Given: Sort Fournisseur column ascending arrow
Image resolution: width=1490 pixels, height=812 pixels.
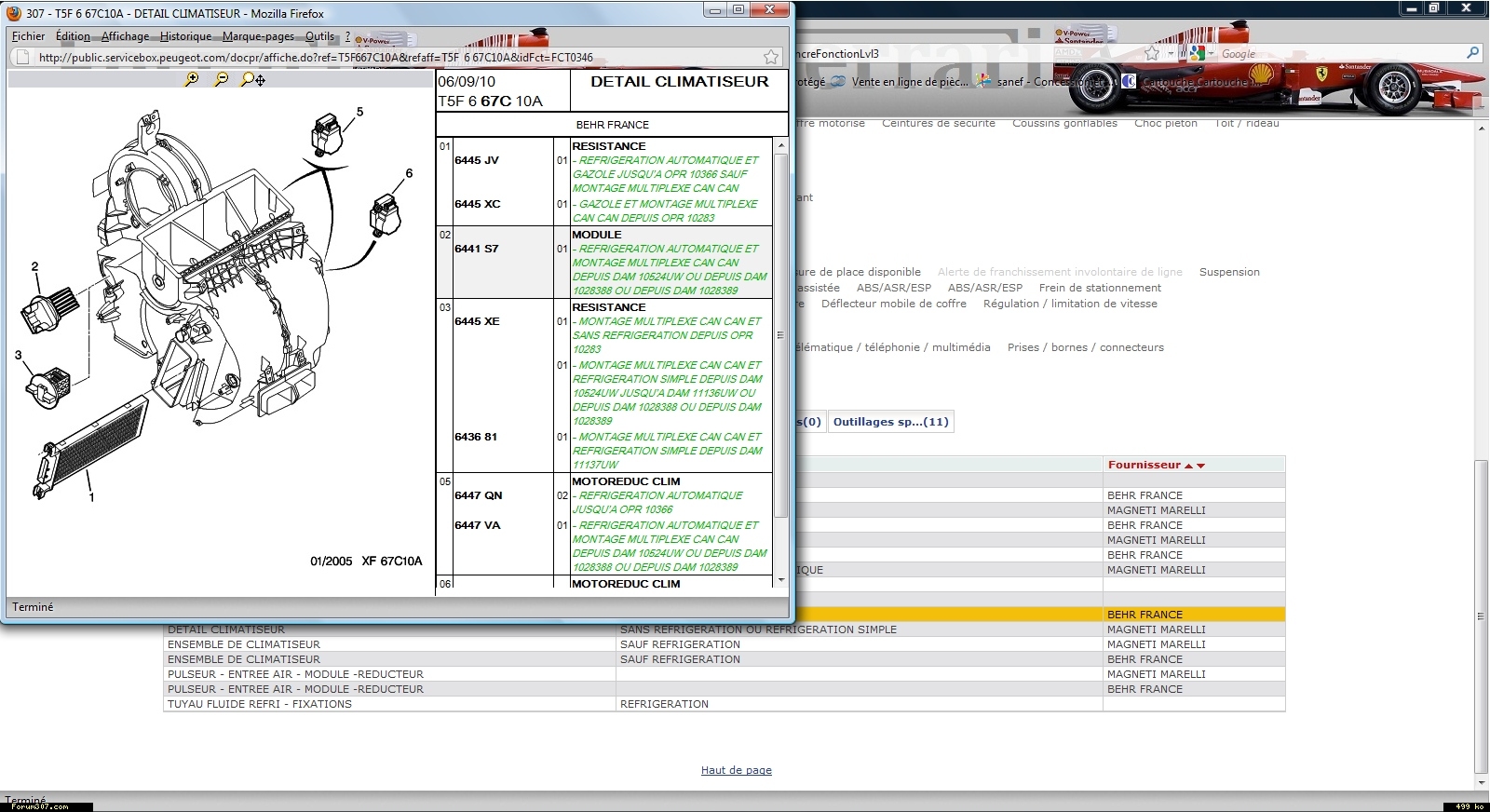Looking at the screenshot, I should click(1188, 466).
